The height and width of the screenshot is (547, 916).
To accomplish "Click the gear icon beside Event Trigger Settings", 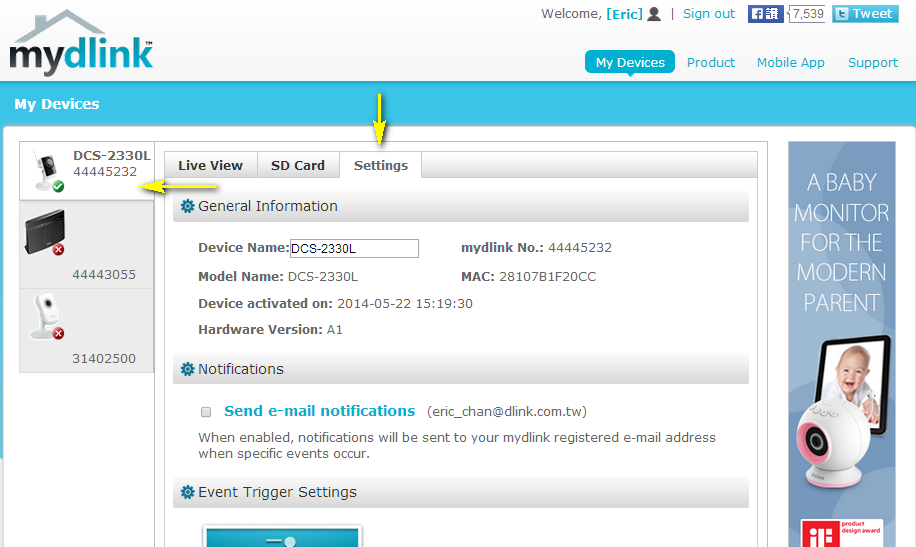I will pyautogui.click(x=187, y=493).
